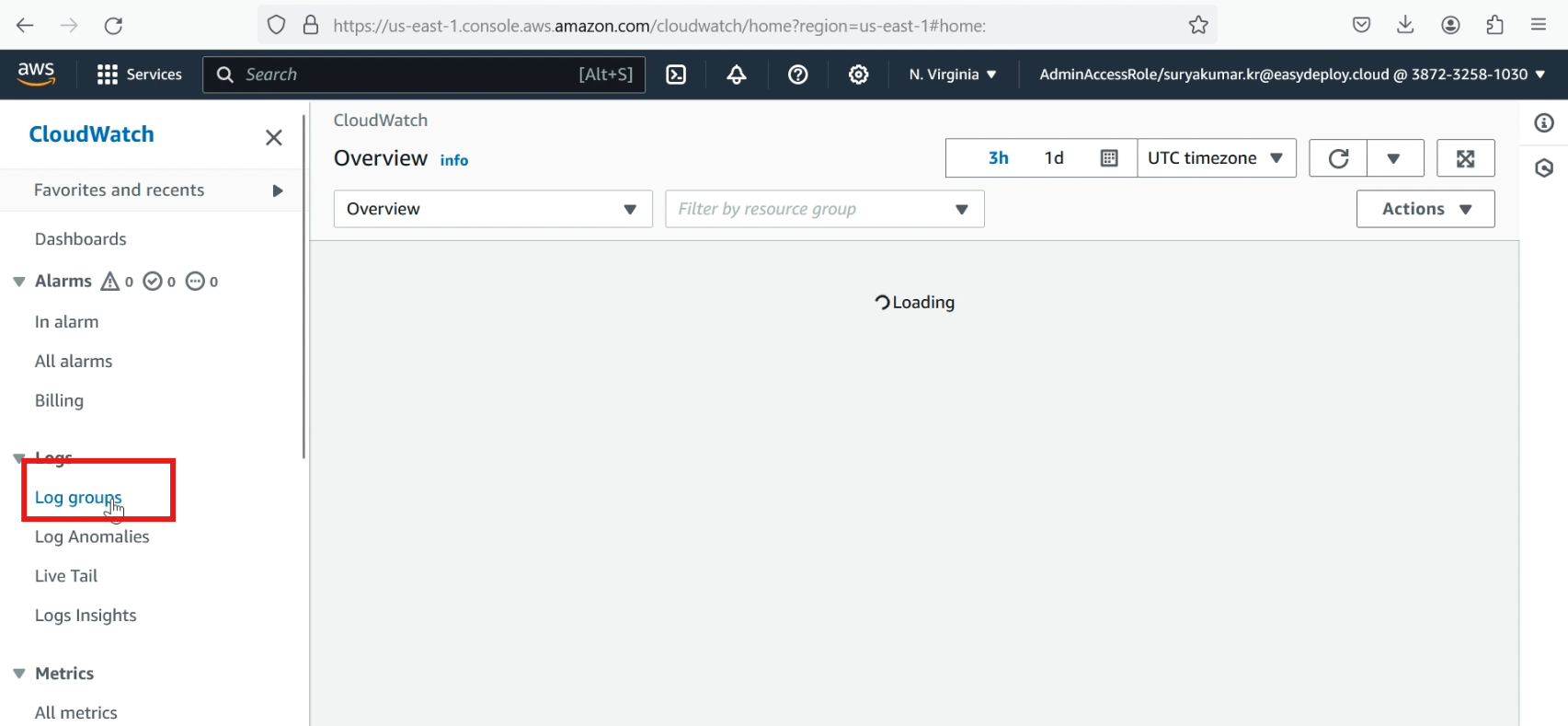Click the padlock site security icon
Screen dimensions: 1568x726
coord(311,25)
